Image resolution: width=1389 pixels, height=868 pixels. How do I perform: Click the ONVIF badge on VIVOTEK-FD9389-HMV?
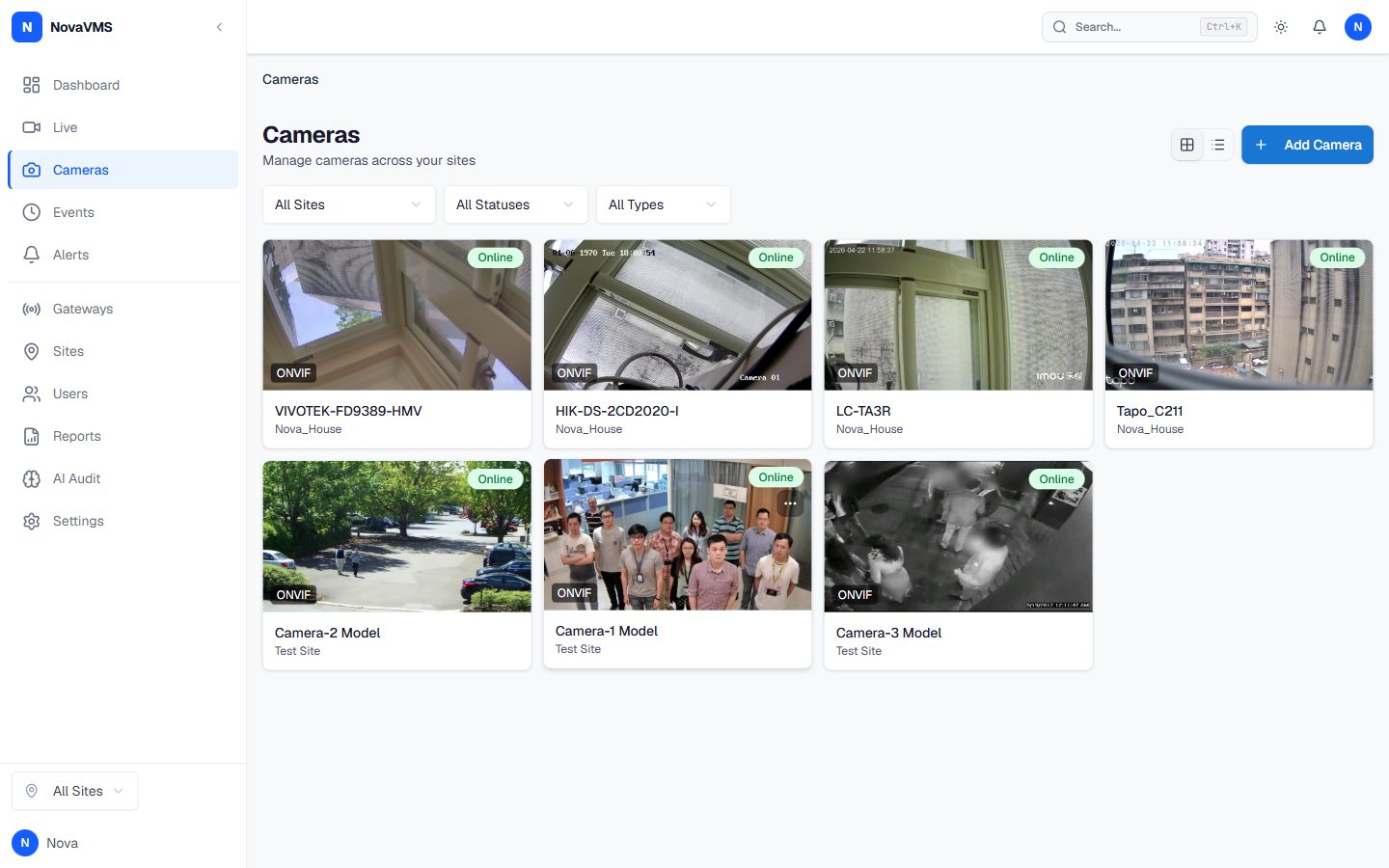294,373
